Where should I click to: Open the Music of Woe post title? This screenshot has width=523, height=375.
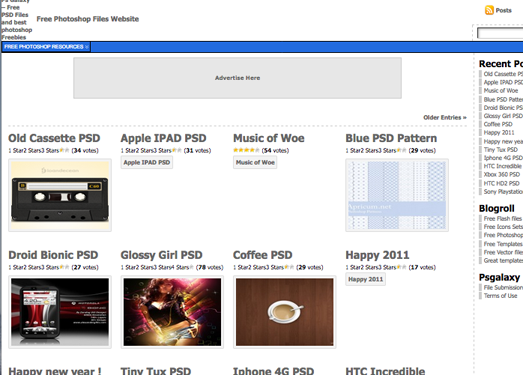click(269, 138)
